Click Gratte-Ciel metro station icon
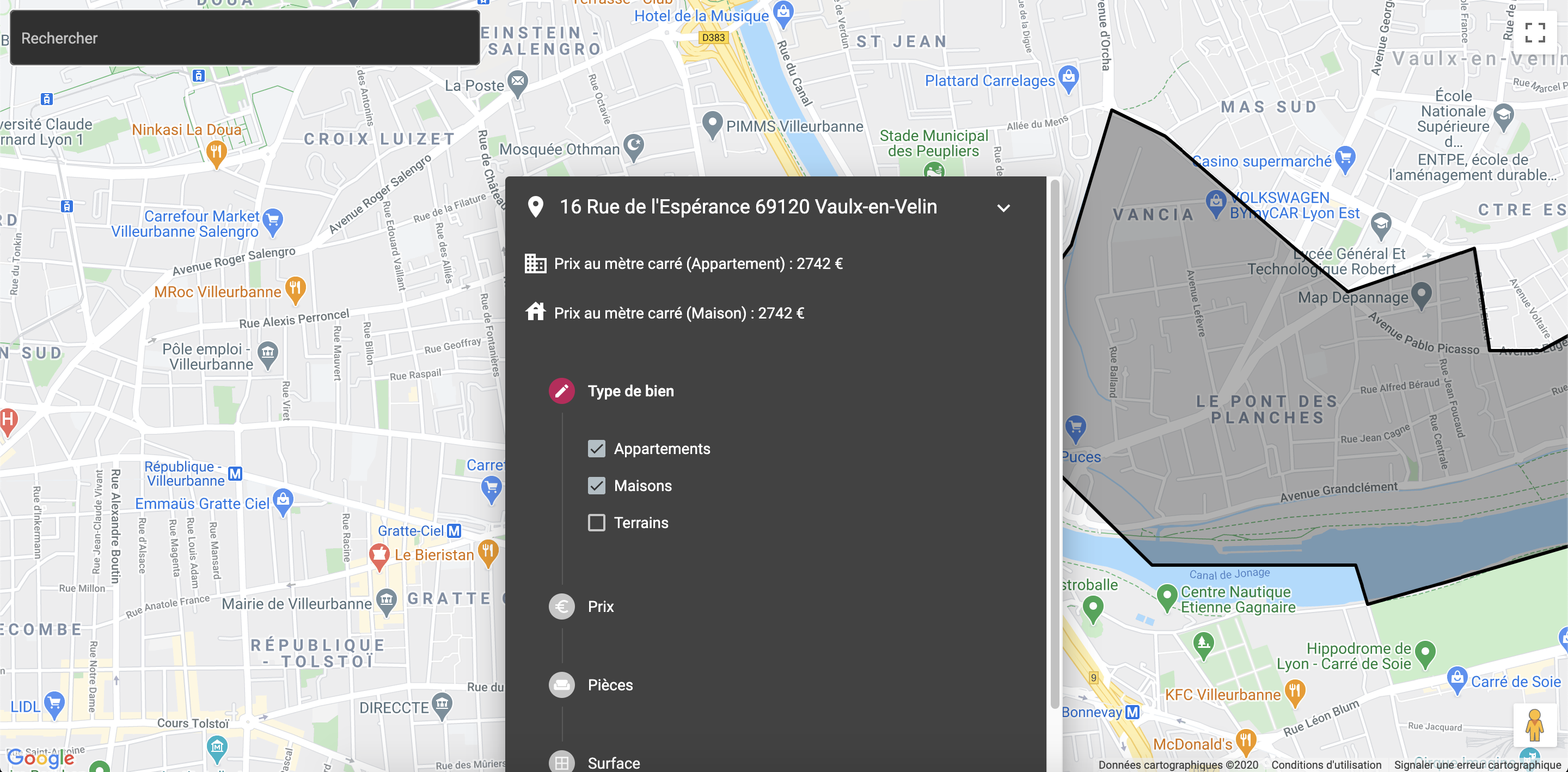Image resolution: width=1568 pixels, height=772 pixels. tap(454, 531)
